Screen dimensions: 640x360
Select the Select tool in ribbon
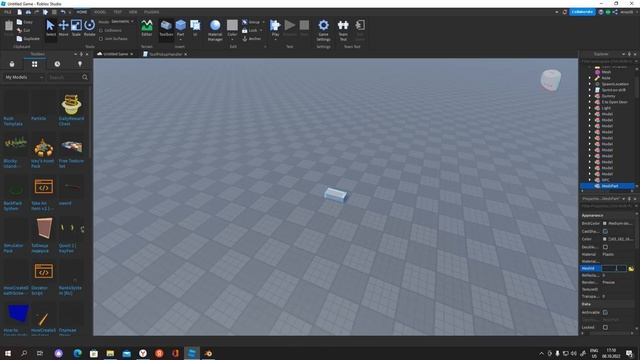point(51,28)
